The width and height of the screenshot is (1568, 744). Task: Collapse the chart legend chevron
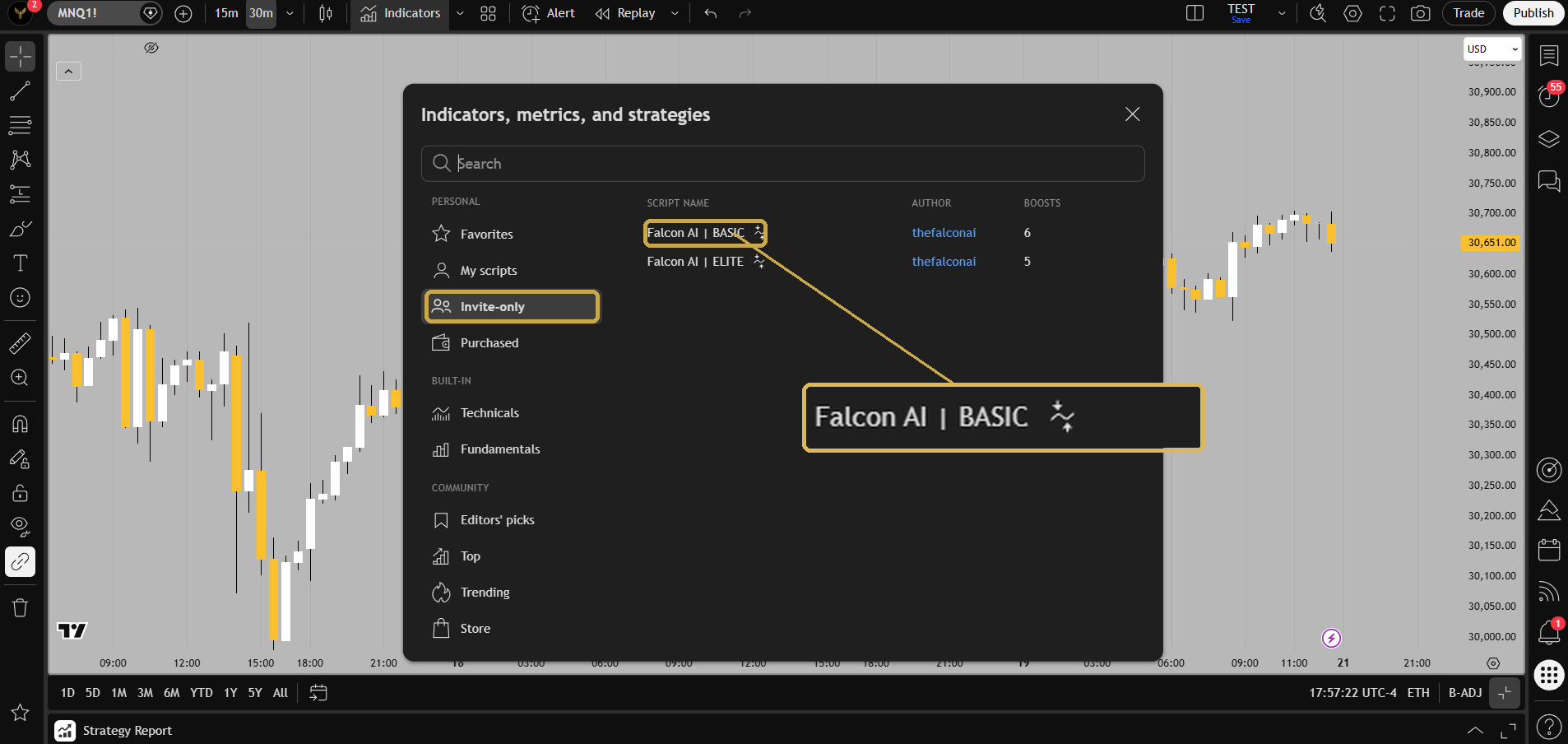pos(68,72)
